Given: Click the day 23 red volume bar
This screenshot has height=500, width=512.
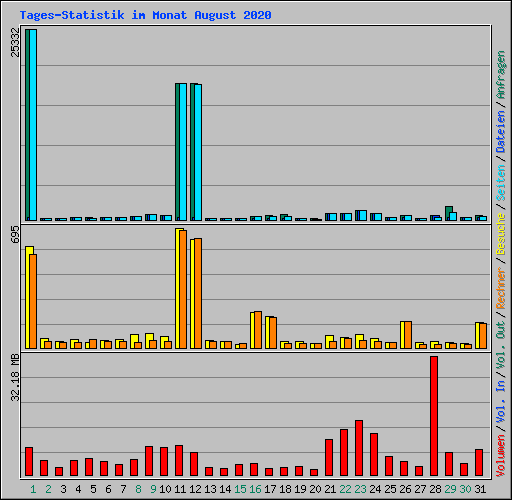Looking at the screenshot, I should click(x=359, y=448).
